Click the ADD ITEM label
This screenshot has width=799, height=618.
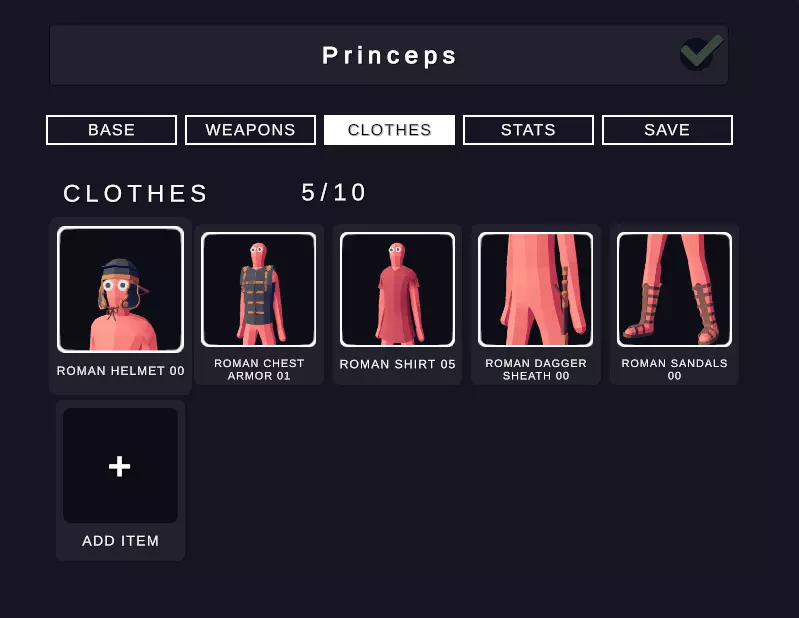coord(121,541)
